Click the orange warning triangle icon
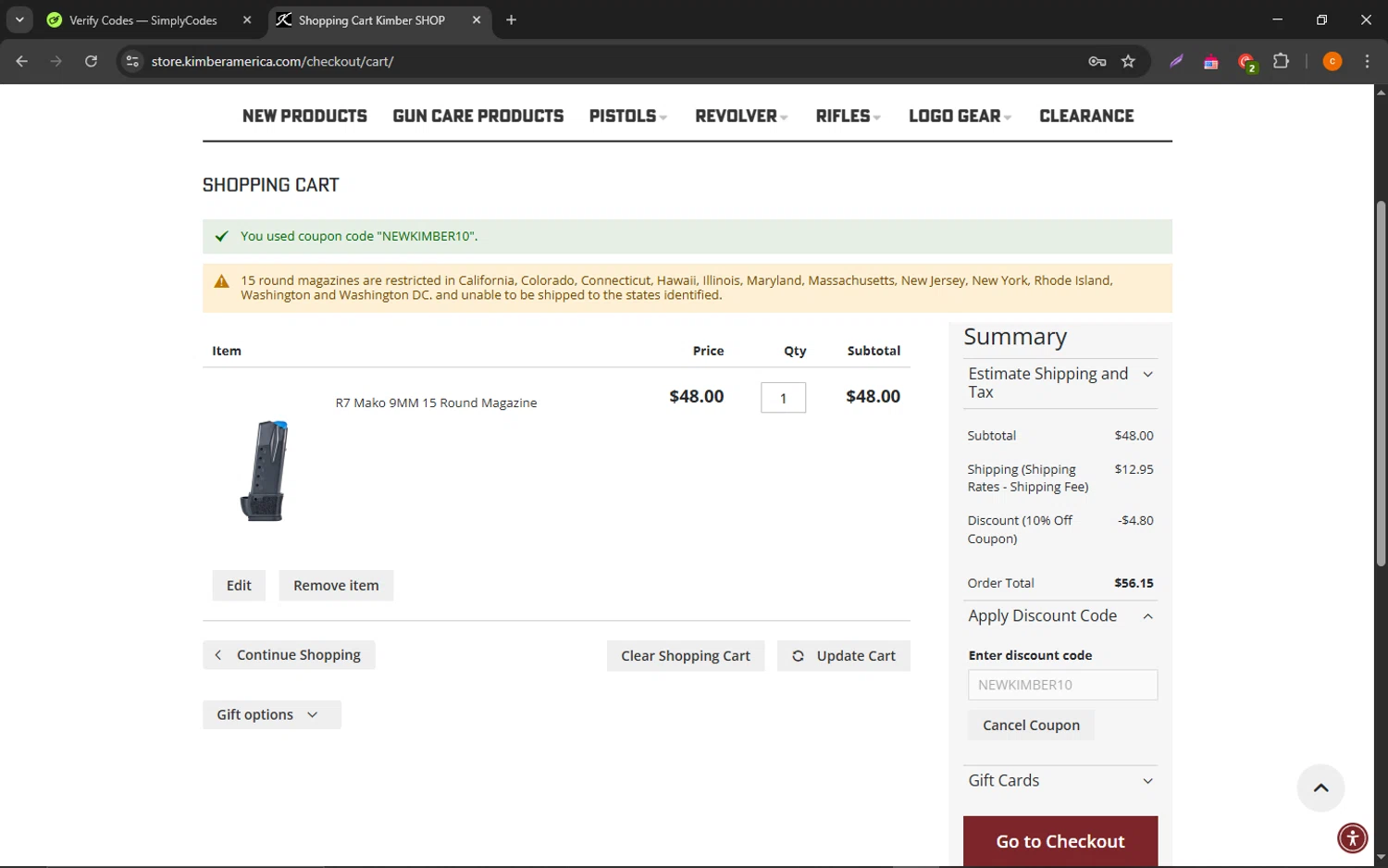Viewport: 1388px width, 868px height. 221,281
